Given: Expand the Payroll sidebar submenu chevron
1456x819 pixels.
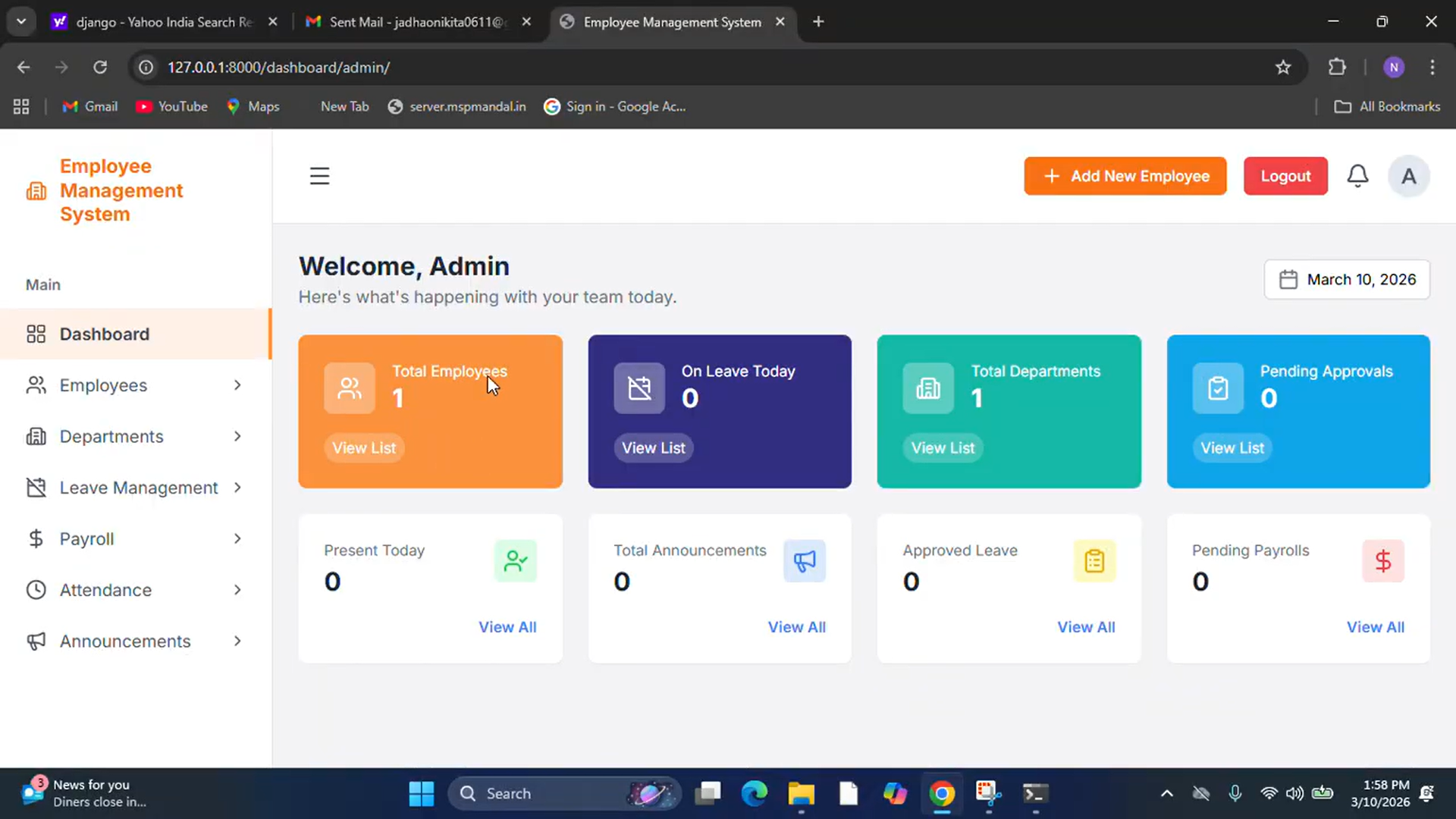Looking at the screenshot, I should (237, 539).
